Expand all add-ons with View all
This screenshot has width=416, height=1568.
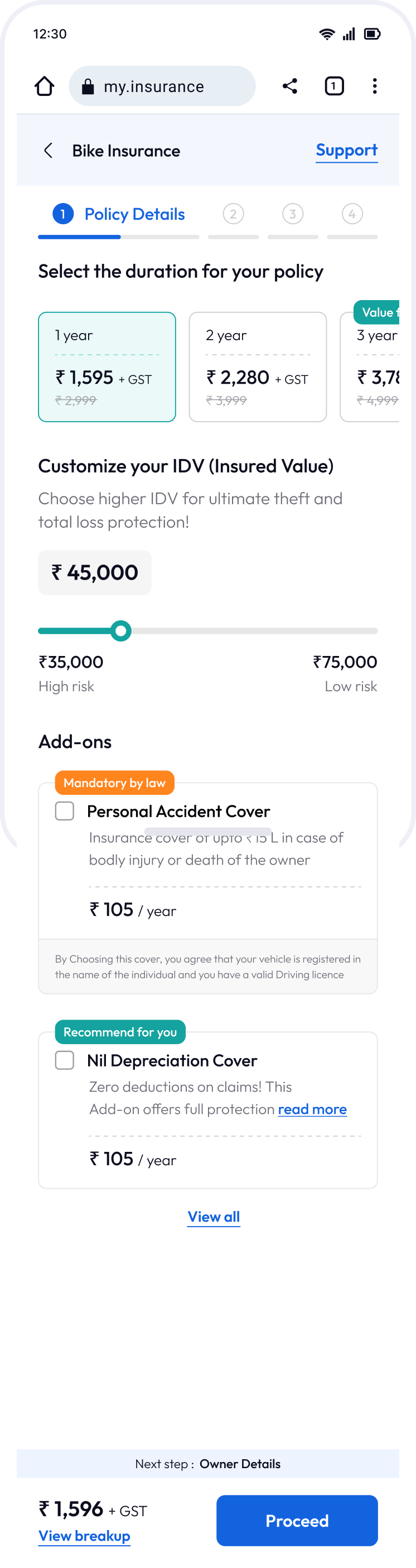click(x=214, y=1217)
